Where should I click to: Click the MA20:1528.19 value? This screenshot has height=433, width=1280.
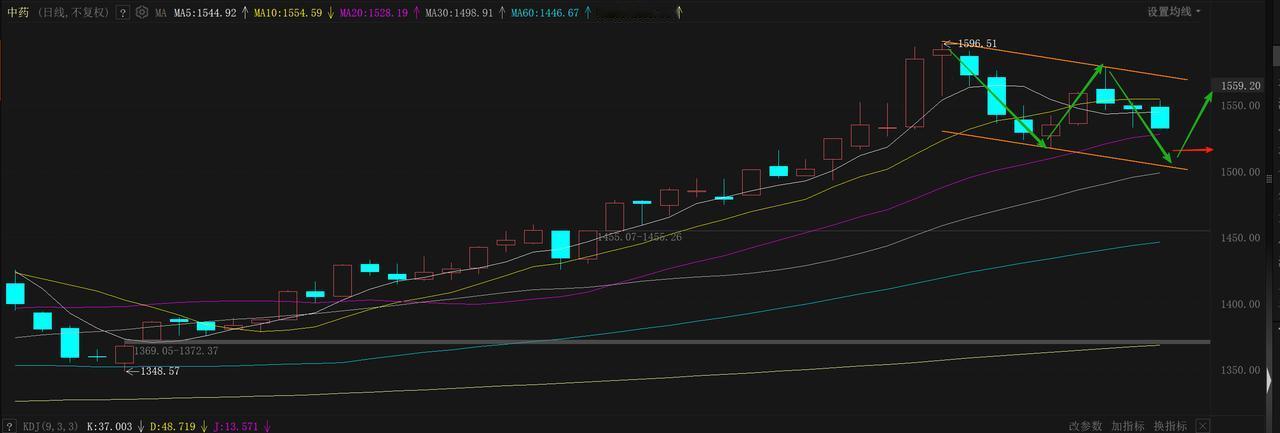[x=374, y=13]
